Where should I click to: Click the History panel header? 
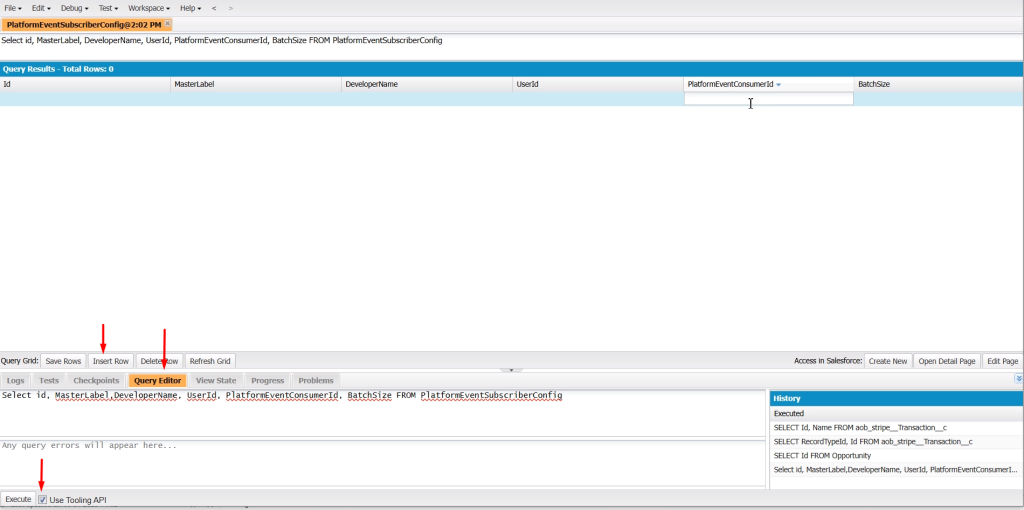pos(896,398)
